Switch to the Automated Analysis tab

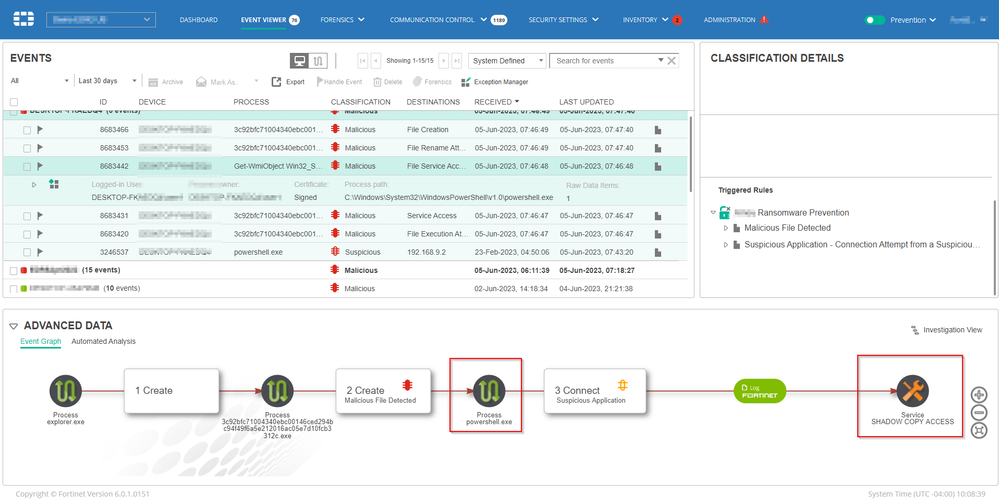click(103, 342)
